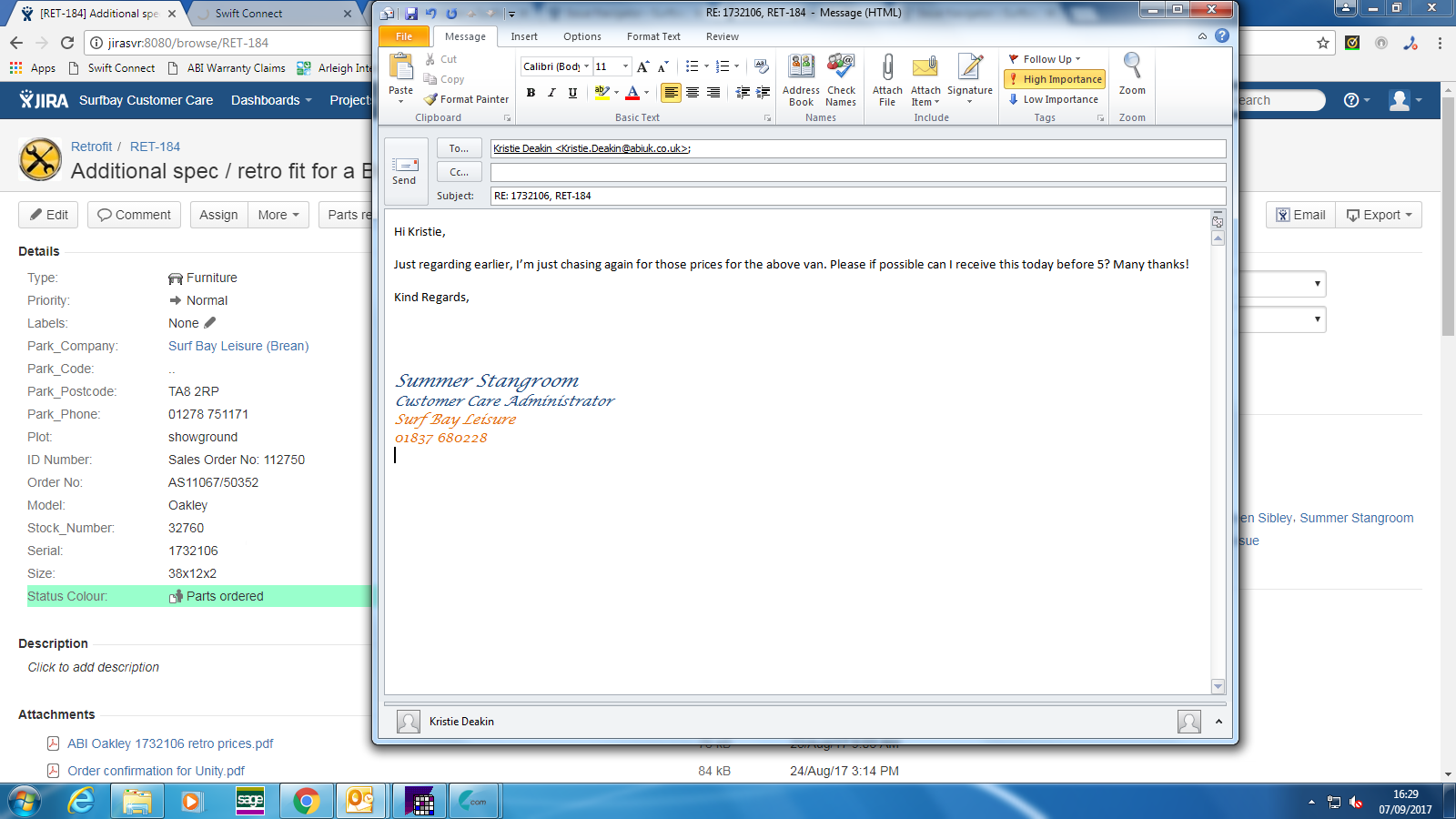
Task: Send the email to Kristie
Action: (x=404, y=169)
